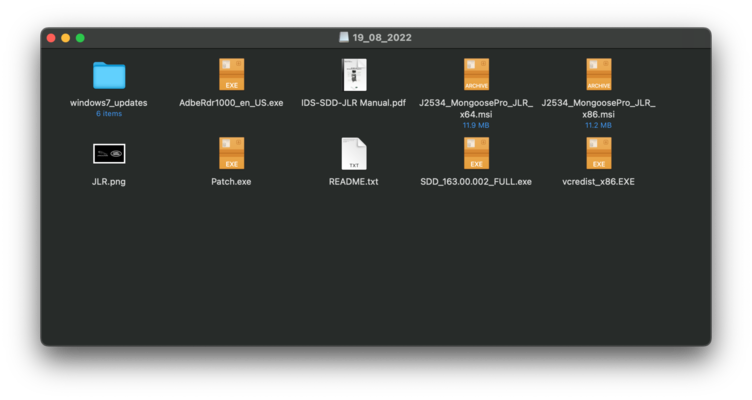The width and height of the screenshot is (752, 400).
Task: Click the JLR.png file name
Action: (x=109, y=182)
